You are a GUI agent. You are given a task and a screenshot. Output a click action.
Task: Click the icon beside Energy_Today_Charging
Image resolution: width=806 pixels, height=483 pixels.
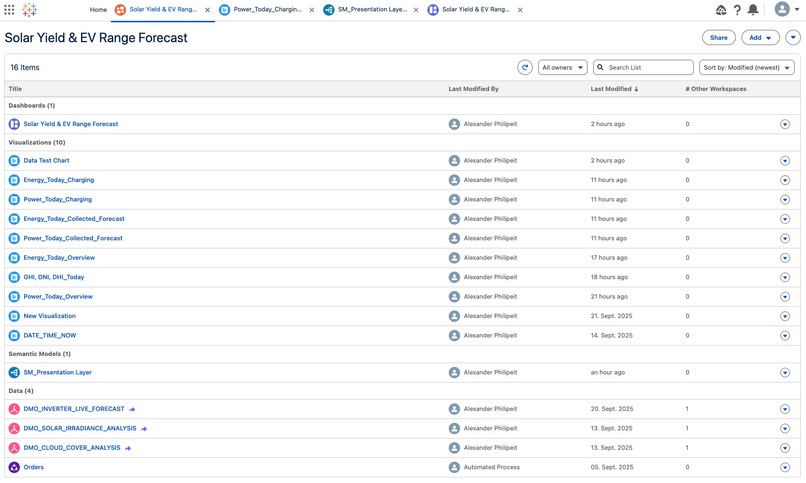14,180
